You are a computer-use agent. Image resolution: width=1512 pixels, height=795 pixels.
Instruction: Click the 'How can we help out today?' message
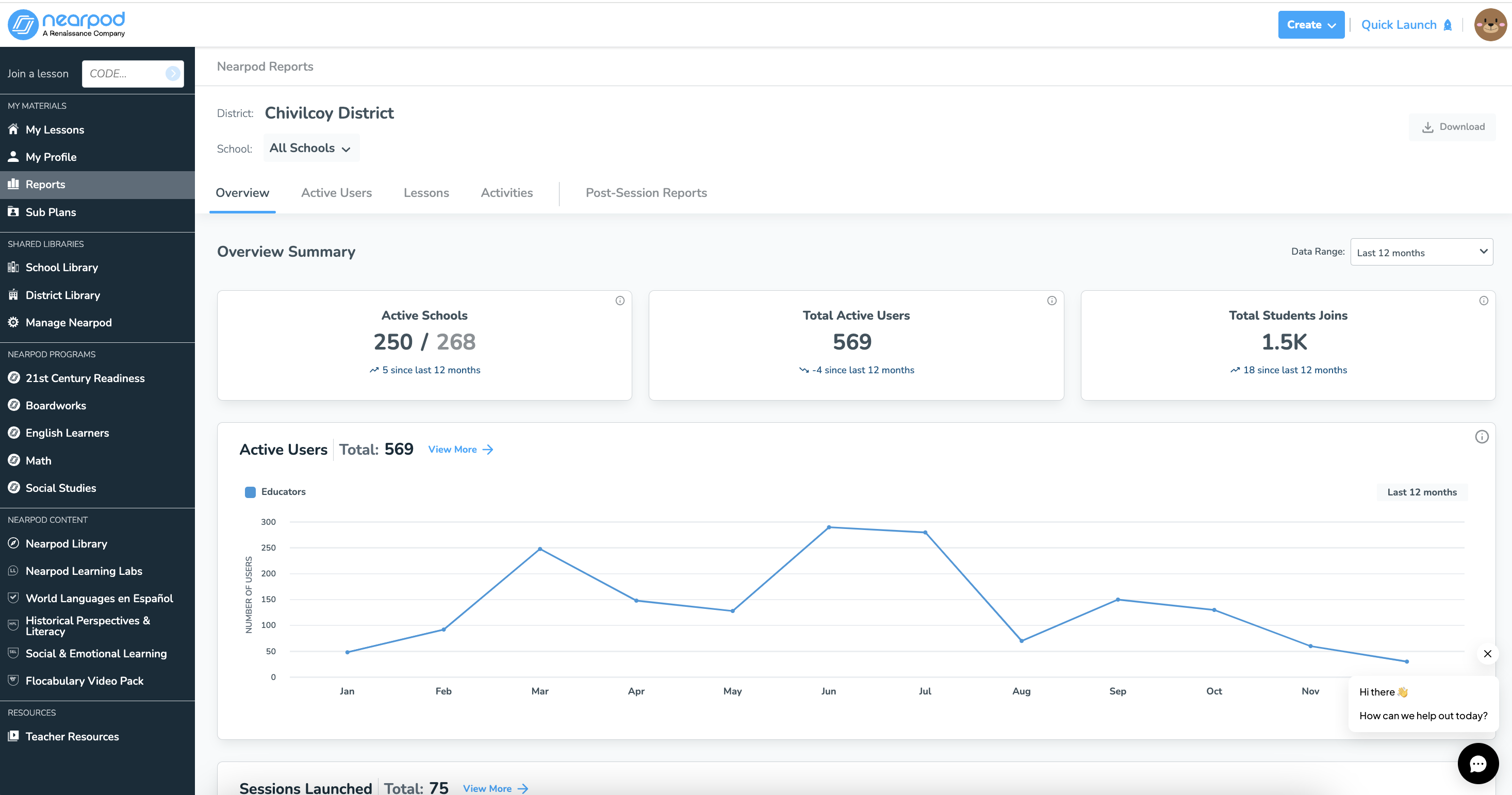(x=1423, y=716)
